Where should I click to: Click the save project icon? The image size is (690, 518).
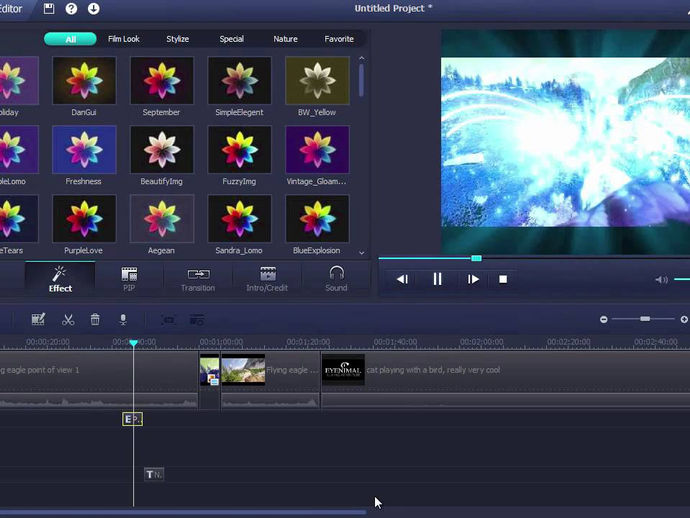49,8
